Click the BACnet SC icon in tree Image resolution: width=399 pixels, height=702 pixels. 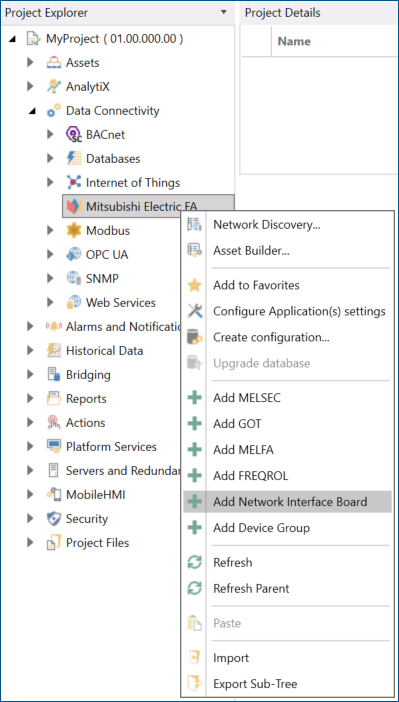pos(73,135)
